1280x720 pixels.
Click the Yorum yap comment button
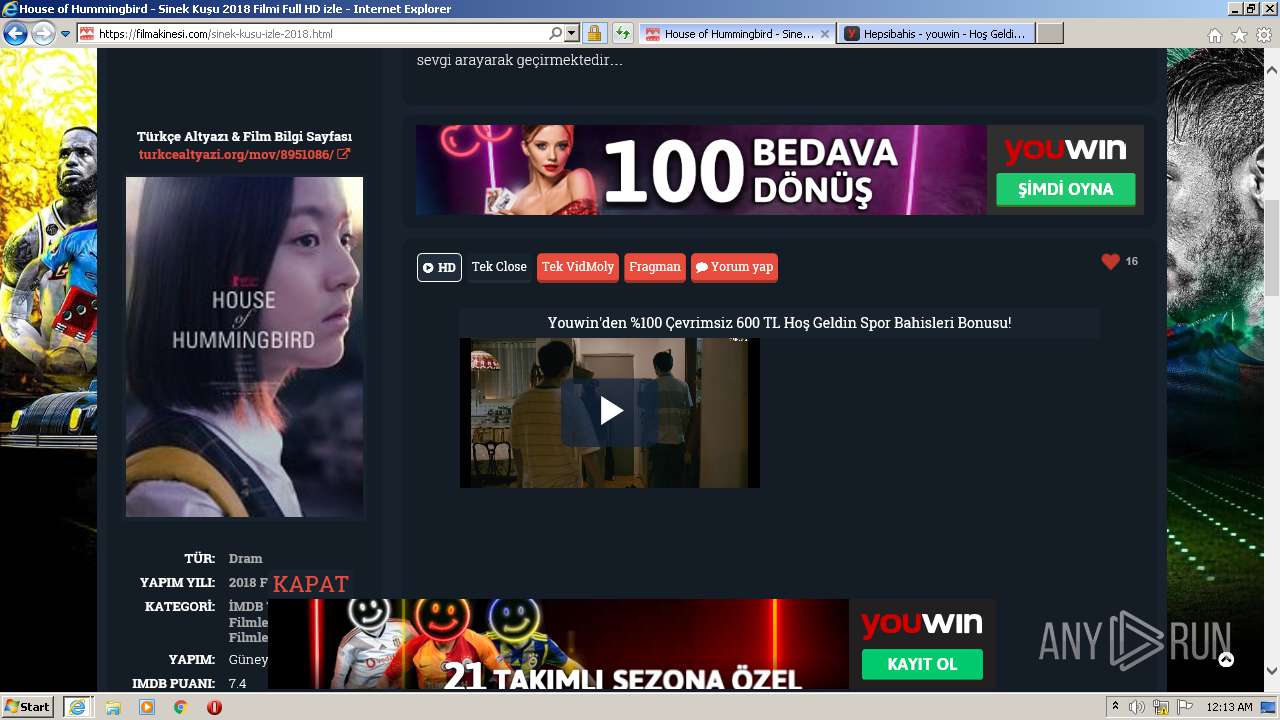click(734, 268)
